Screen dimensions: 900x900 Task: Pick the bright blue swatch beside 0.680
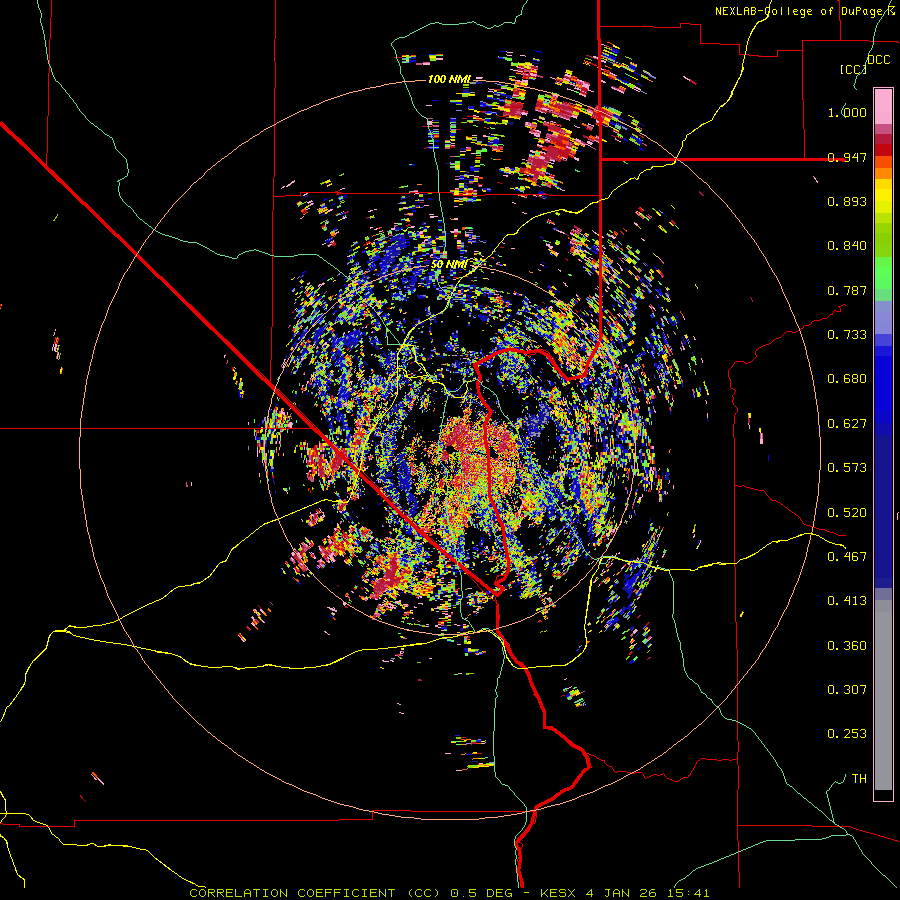[883, 385]
